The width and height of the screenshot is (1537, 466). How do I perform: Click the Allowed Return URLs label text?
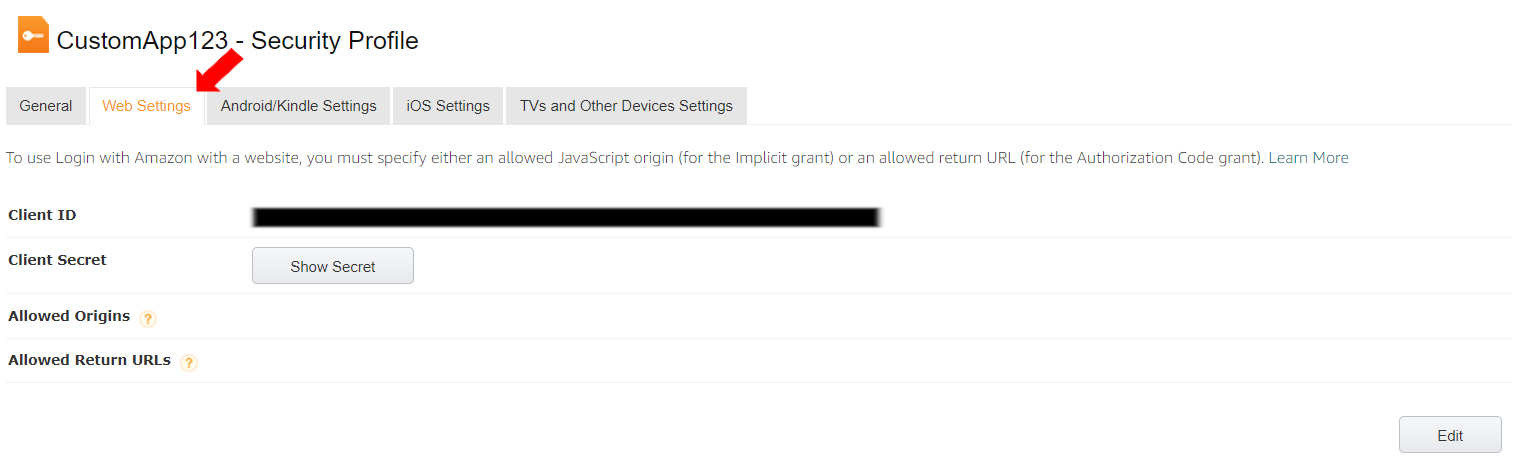click(89, 360)
